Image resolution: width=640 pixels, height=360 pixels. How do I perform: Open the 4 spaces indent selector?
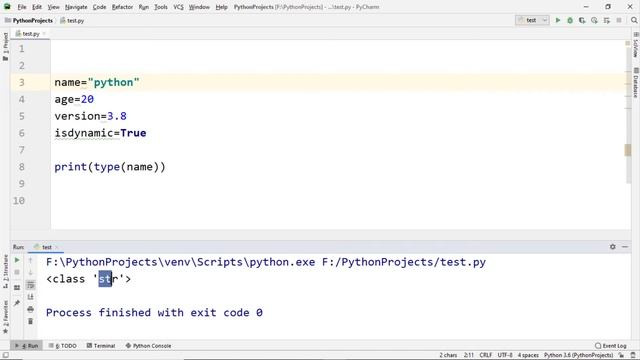[x=528, y=355]
